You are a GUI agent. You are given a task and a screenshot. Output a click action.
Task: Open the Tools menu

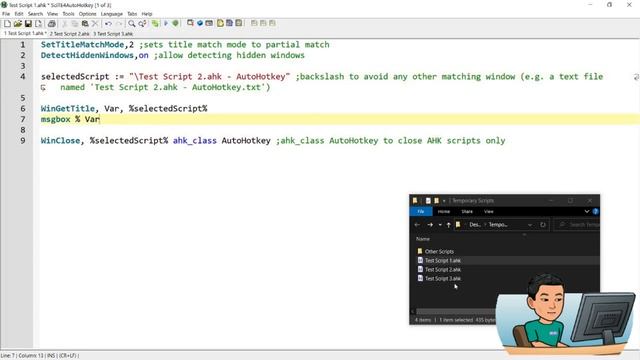point(68,14)
